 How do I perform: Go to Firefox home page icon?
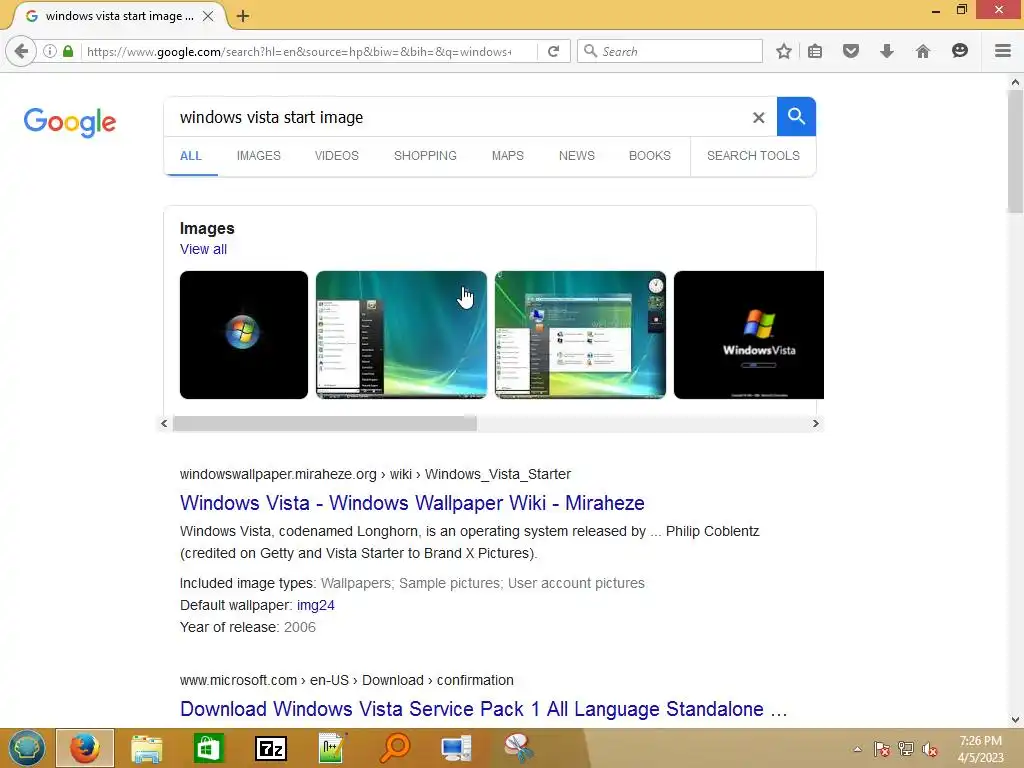point(922,51)
